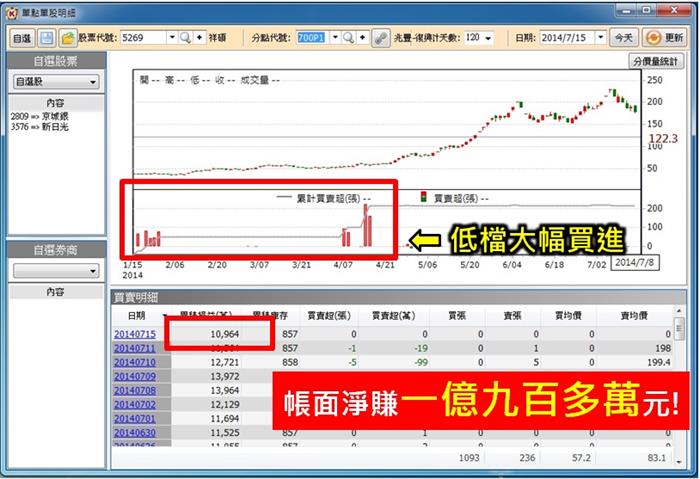Open the 20140709 date link
700x479 pixels.
click(135, 376)
